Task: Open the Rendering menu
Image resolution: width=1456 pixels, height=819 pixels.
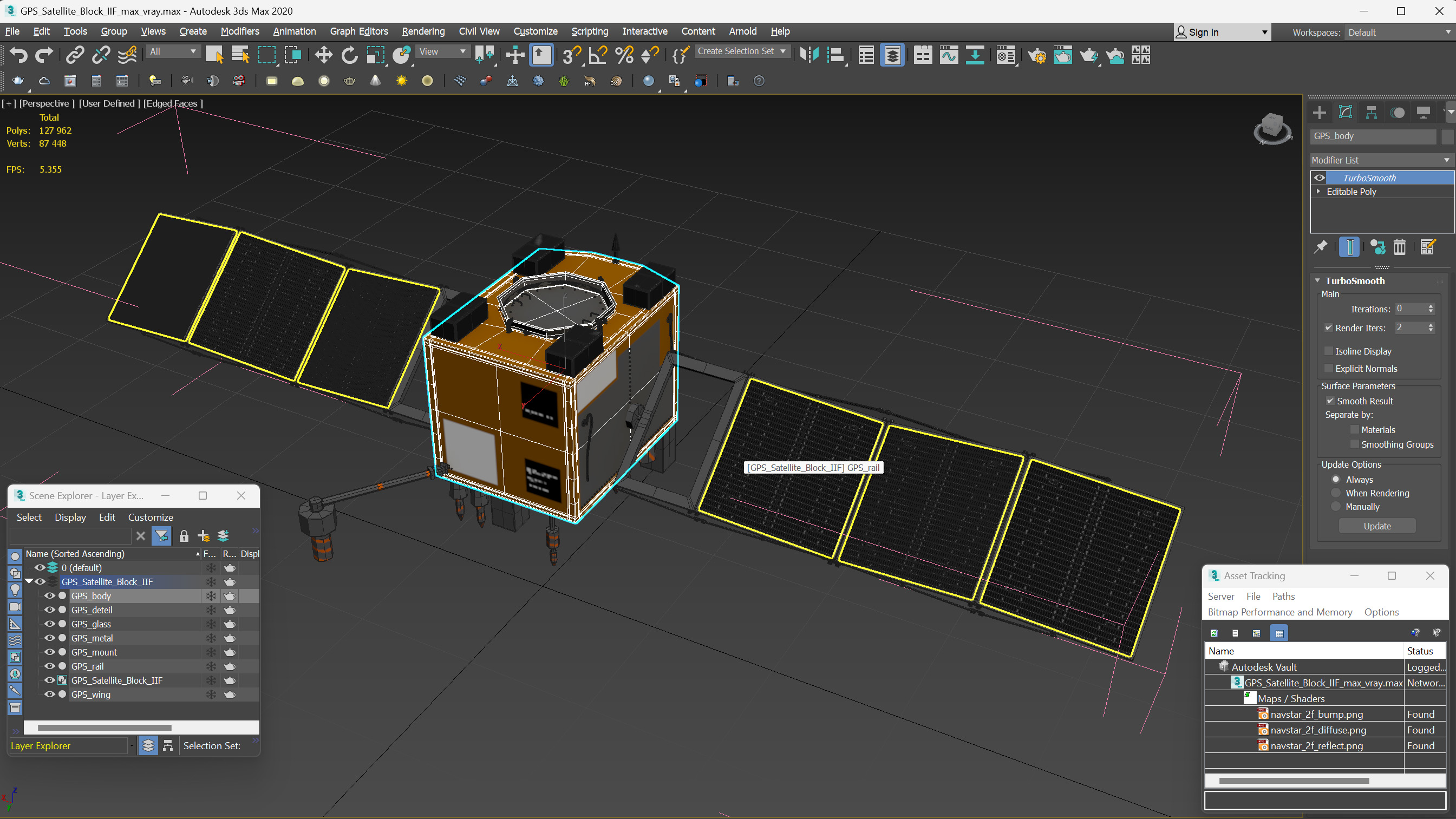Action: click(x=423, y=31)
